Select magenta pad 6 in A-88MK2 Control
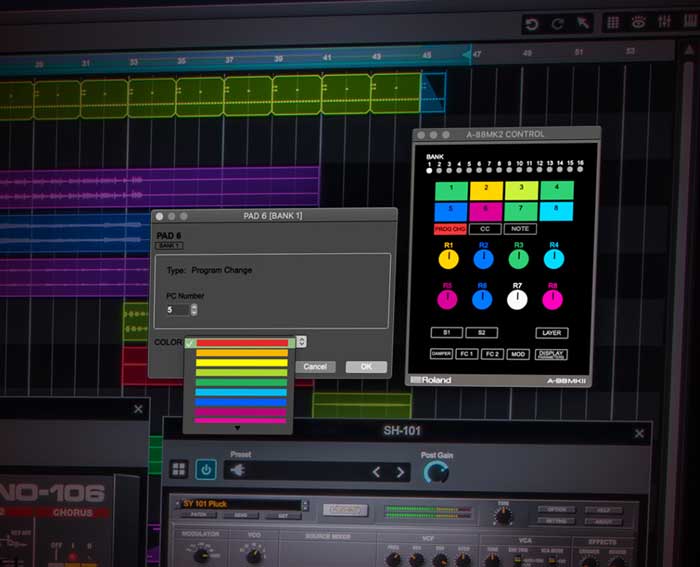Viewport: 700px width, 567px height. click(486, 211)
